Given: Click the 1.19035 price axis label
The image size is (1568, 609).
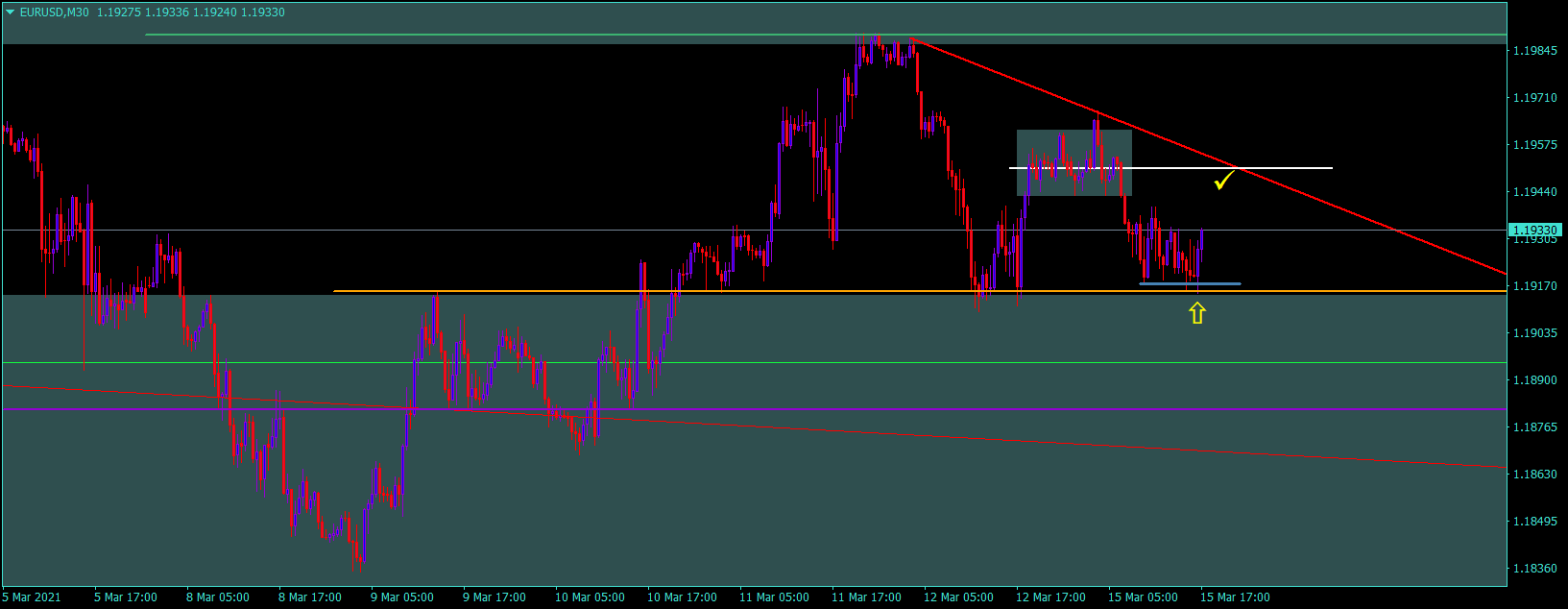Looking at the screenshot, I should (1534, 333).
